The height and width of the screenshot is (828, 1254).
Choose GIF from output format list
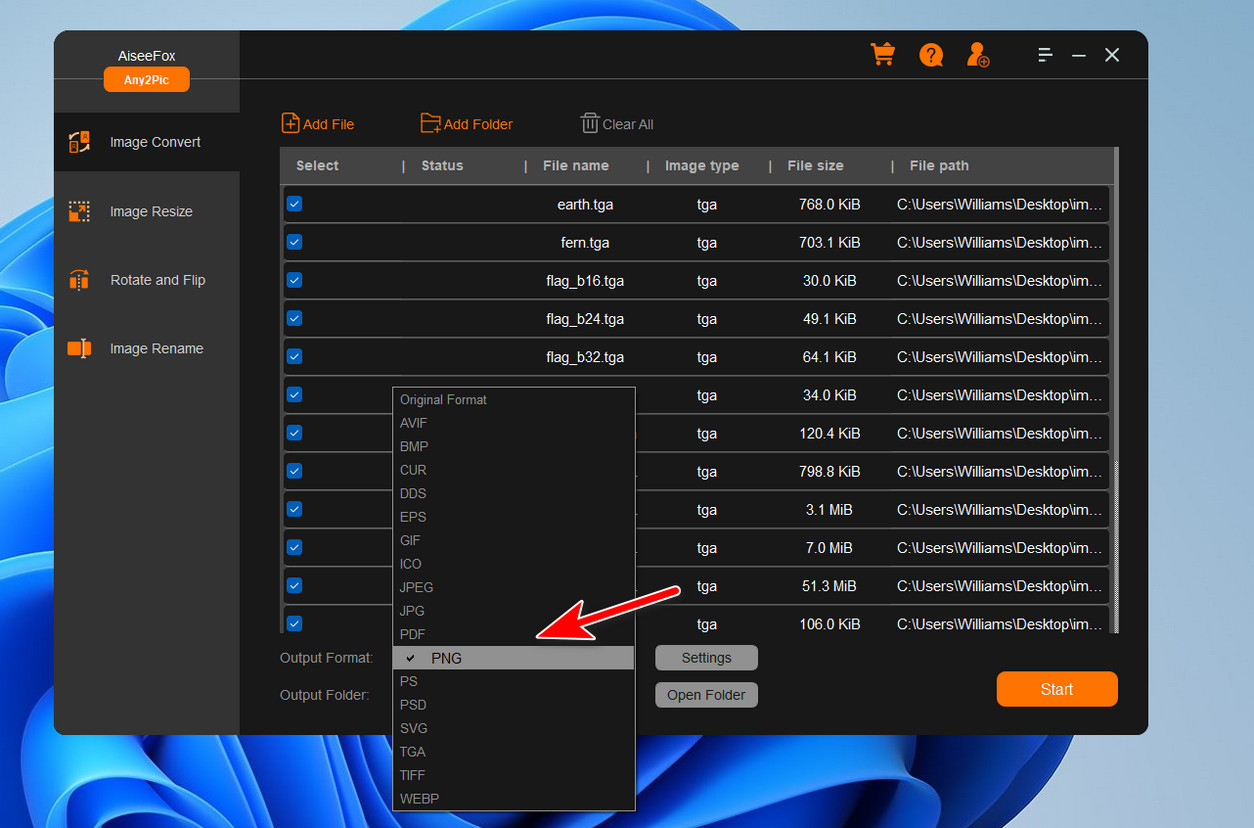pyautogui.click(x=514, y=540)
